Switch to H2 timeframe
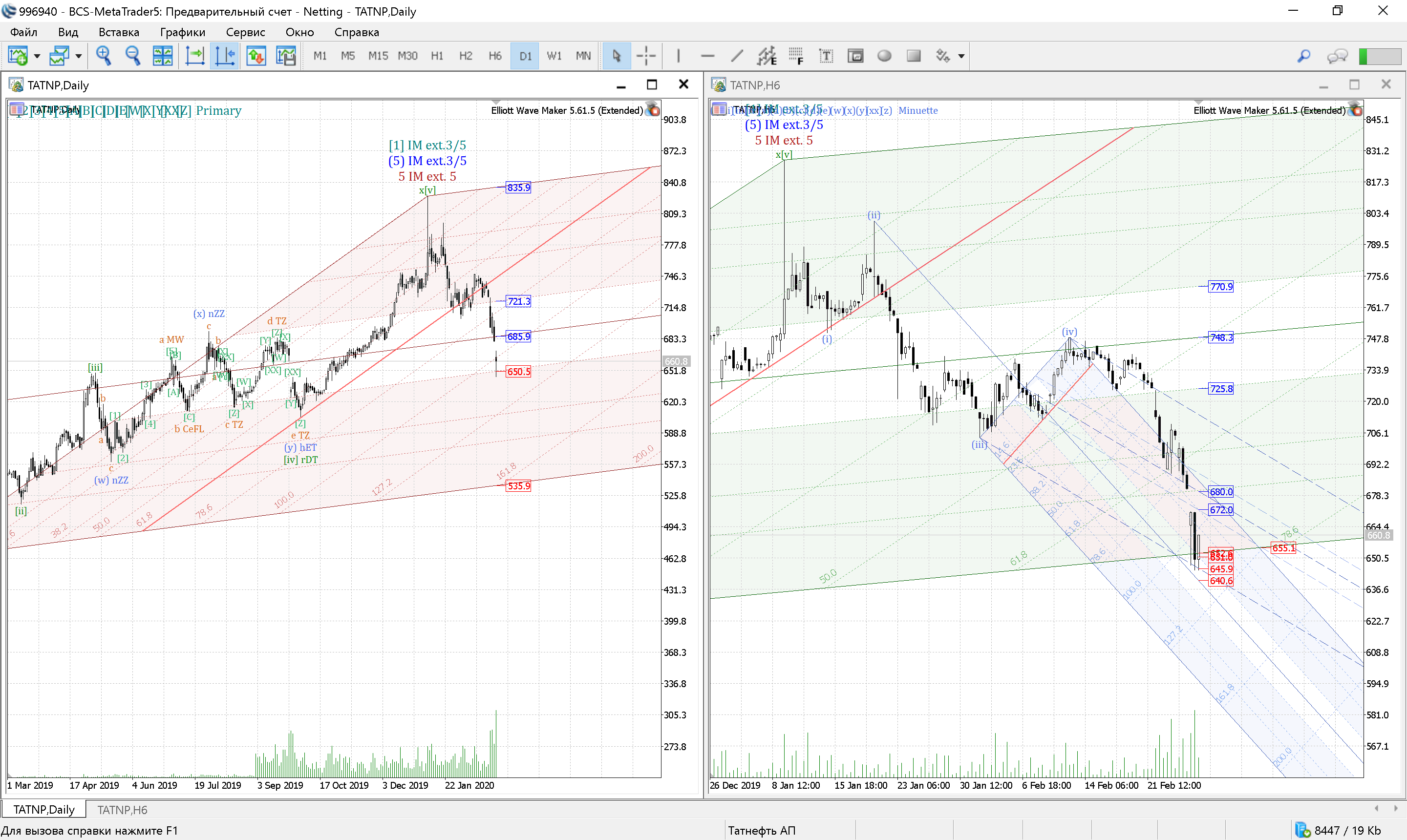1407x840 pixels. (466, 56)
